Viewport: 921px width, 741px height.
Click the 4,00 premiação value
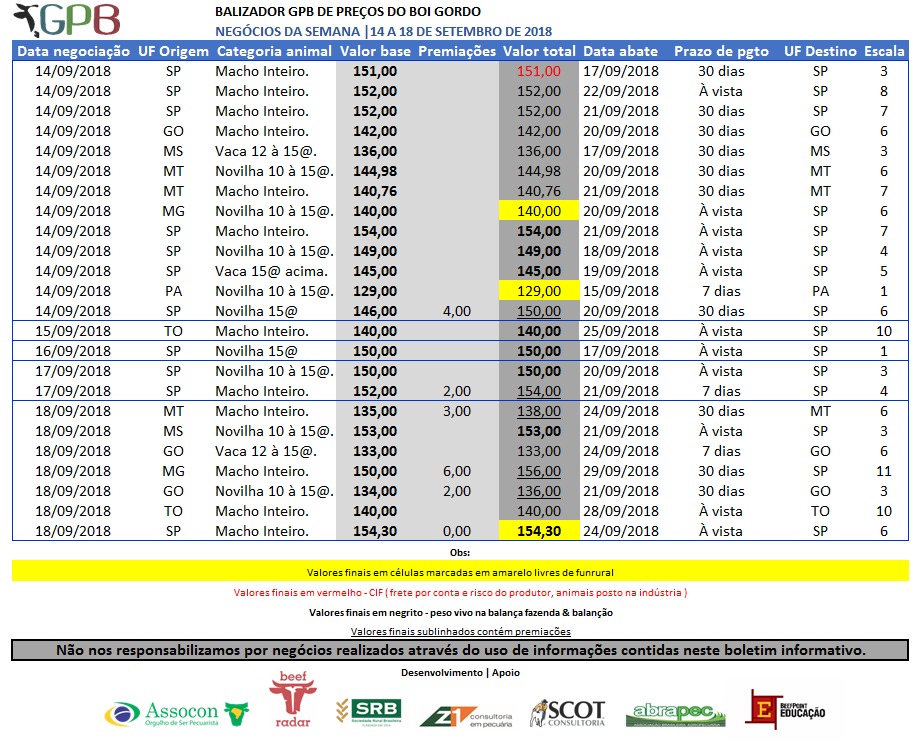[x=457, y=311]
